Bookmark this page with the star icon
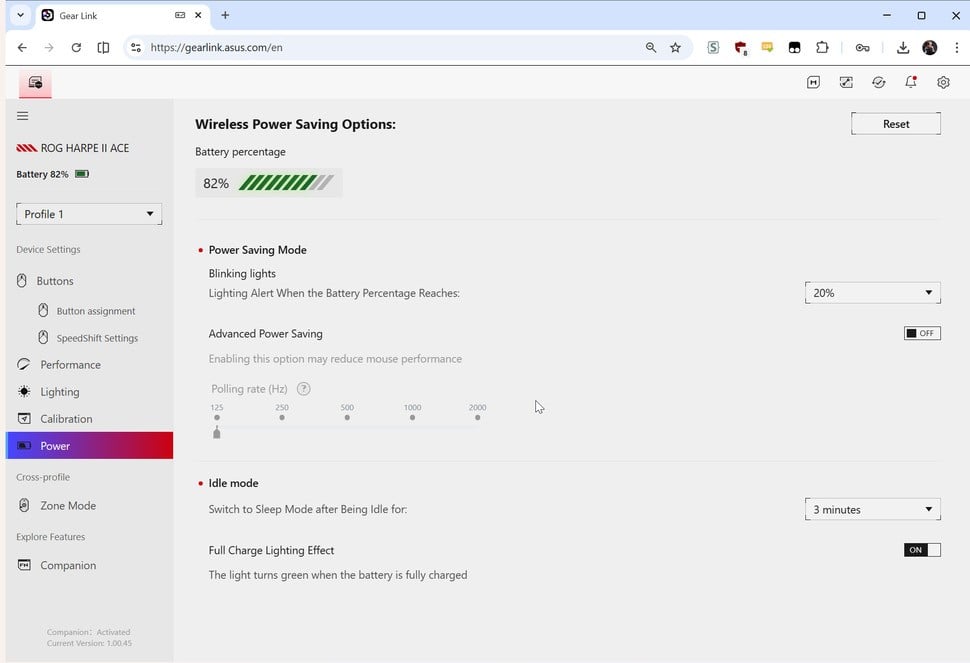The width and height of the screenshot is (970, 663). (676, 48)
